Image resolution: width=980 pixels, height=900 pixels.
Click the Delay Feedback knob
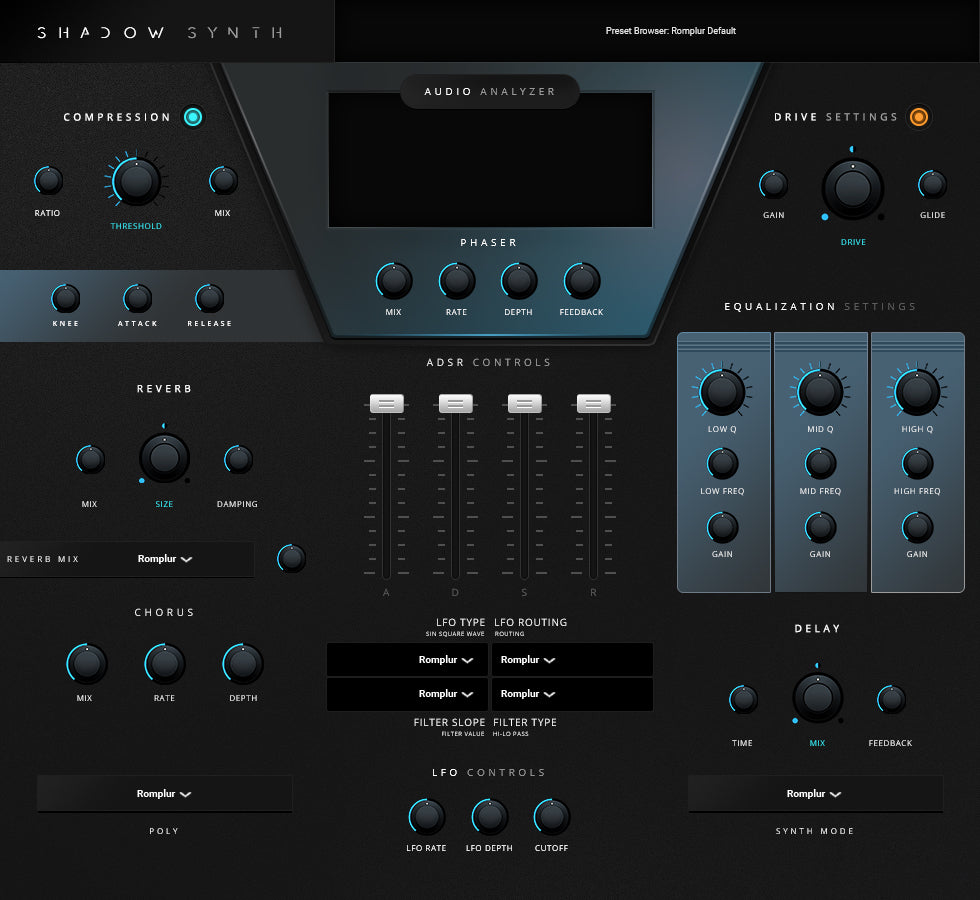(x=892, y=700)
